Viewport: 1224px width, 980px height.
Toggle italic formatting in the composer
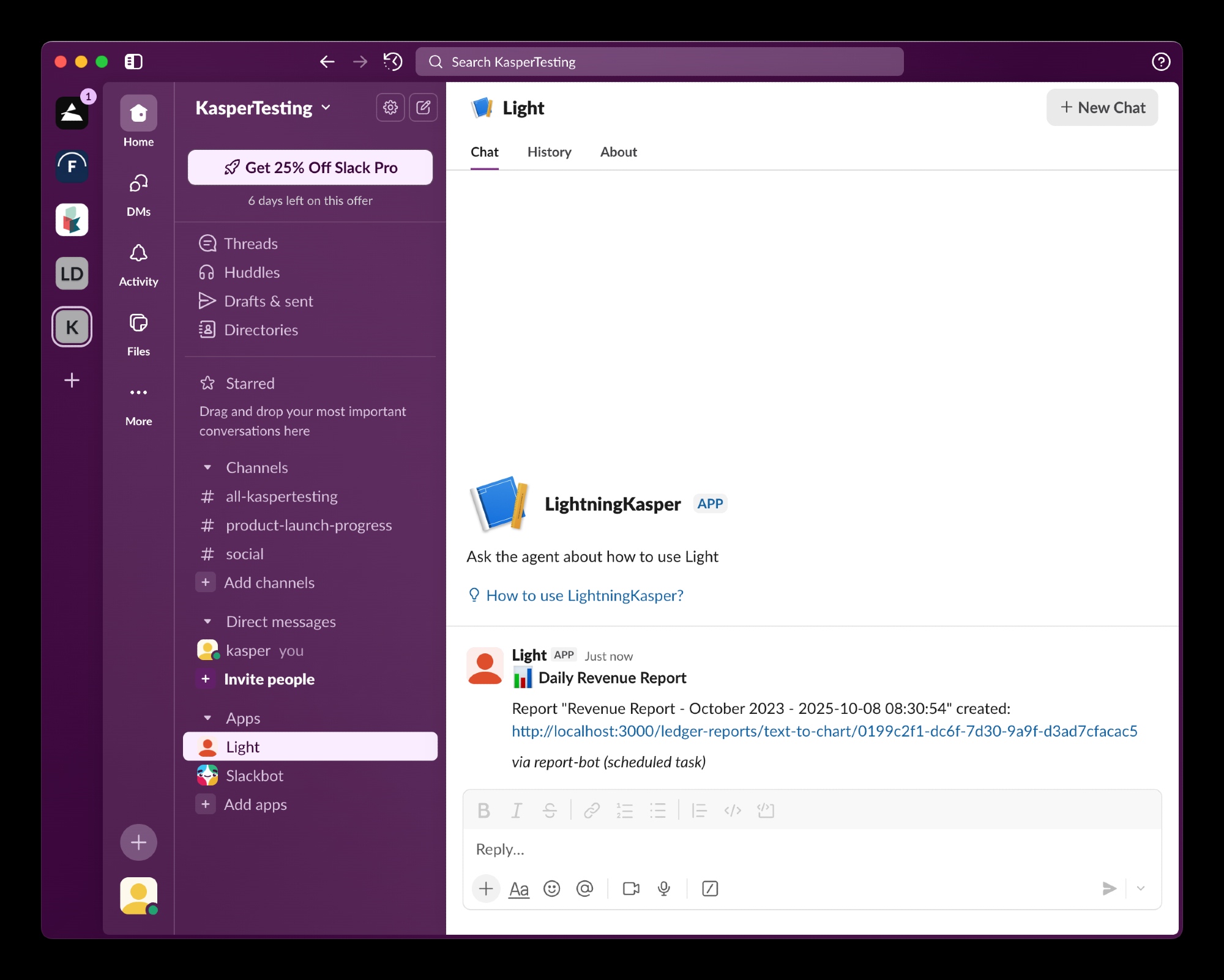click(517, 811)
